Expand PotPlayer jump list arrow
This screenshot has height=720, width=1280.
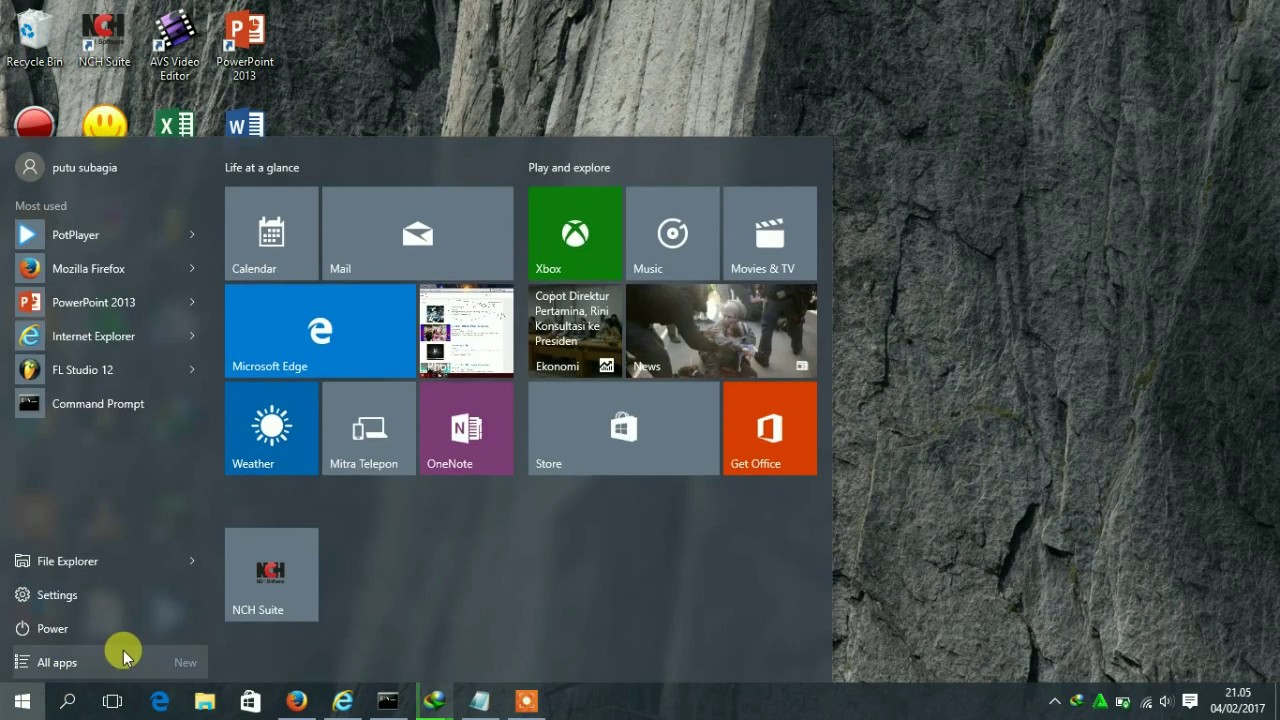(192, 235)
